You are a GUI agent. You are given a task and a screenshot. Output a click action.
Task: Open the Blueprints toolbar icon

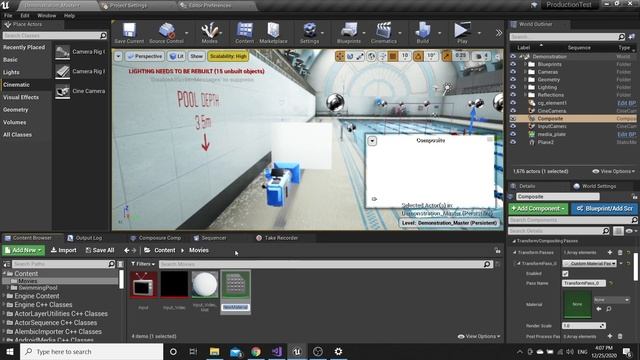349,33
